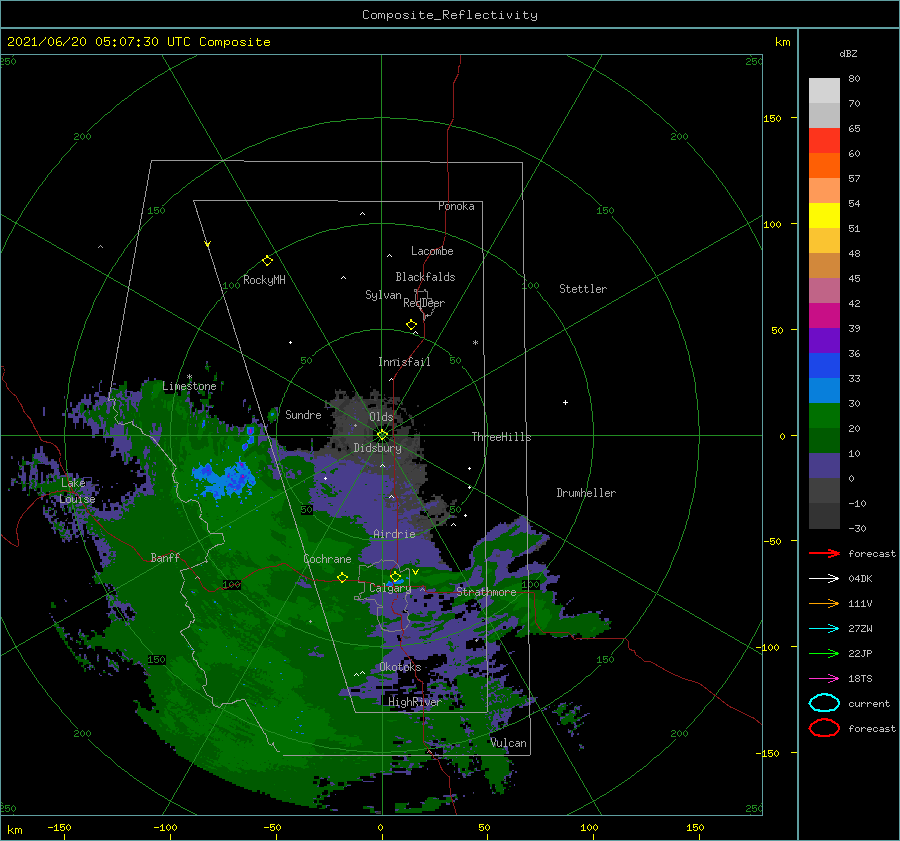Screen dimensions: 900x841
Task: Click the magenta 18TS arrow icon
Action: pyautogui.click(x=824, y=679)
